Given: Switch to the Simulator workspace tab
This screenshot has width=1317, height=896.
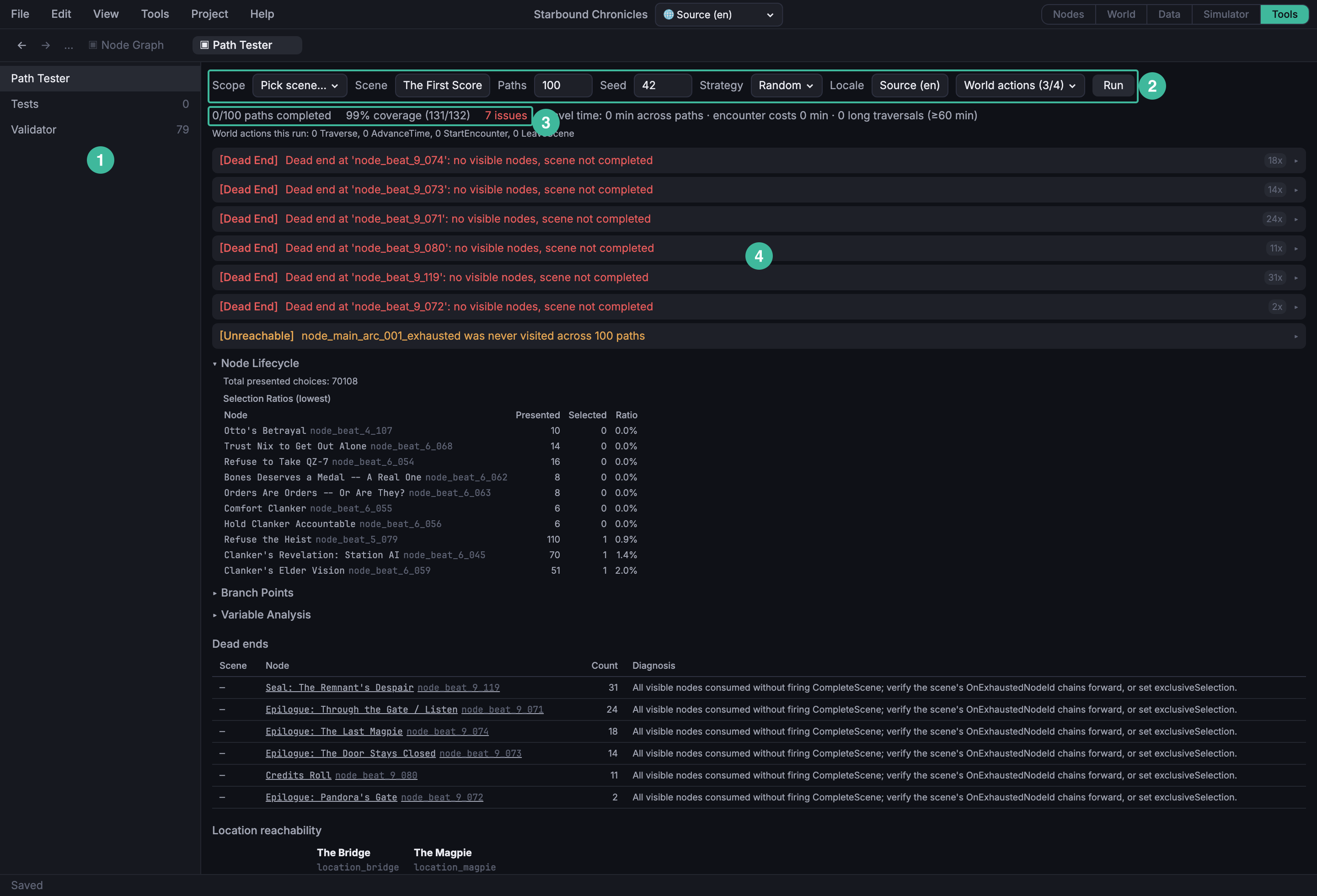Looking at the screenshot, I should [x=1226, y=15].
